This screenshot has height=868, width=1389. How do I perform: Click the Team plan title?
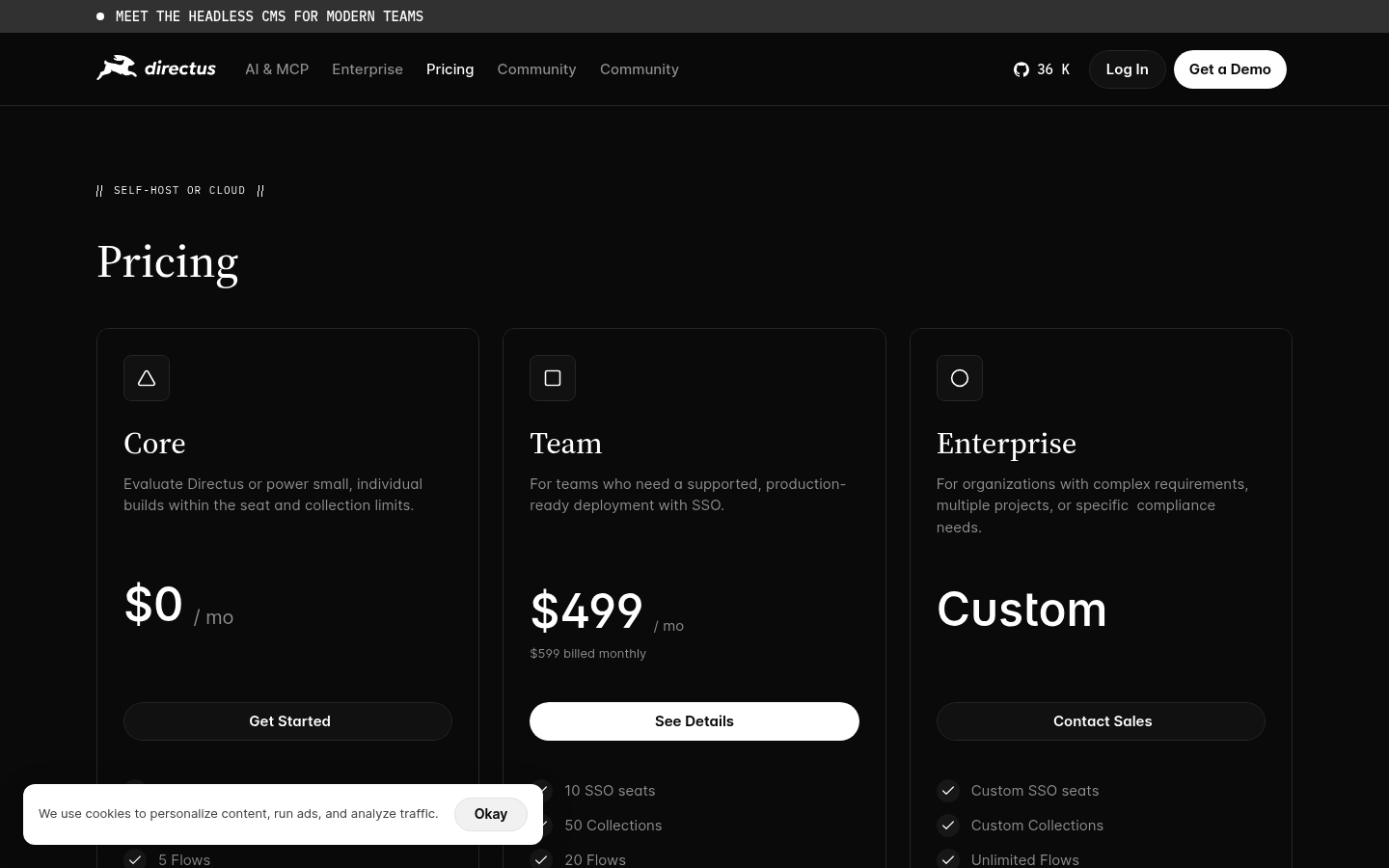pyautogui.click(x=566, y=444)
